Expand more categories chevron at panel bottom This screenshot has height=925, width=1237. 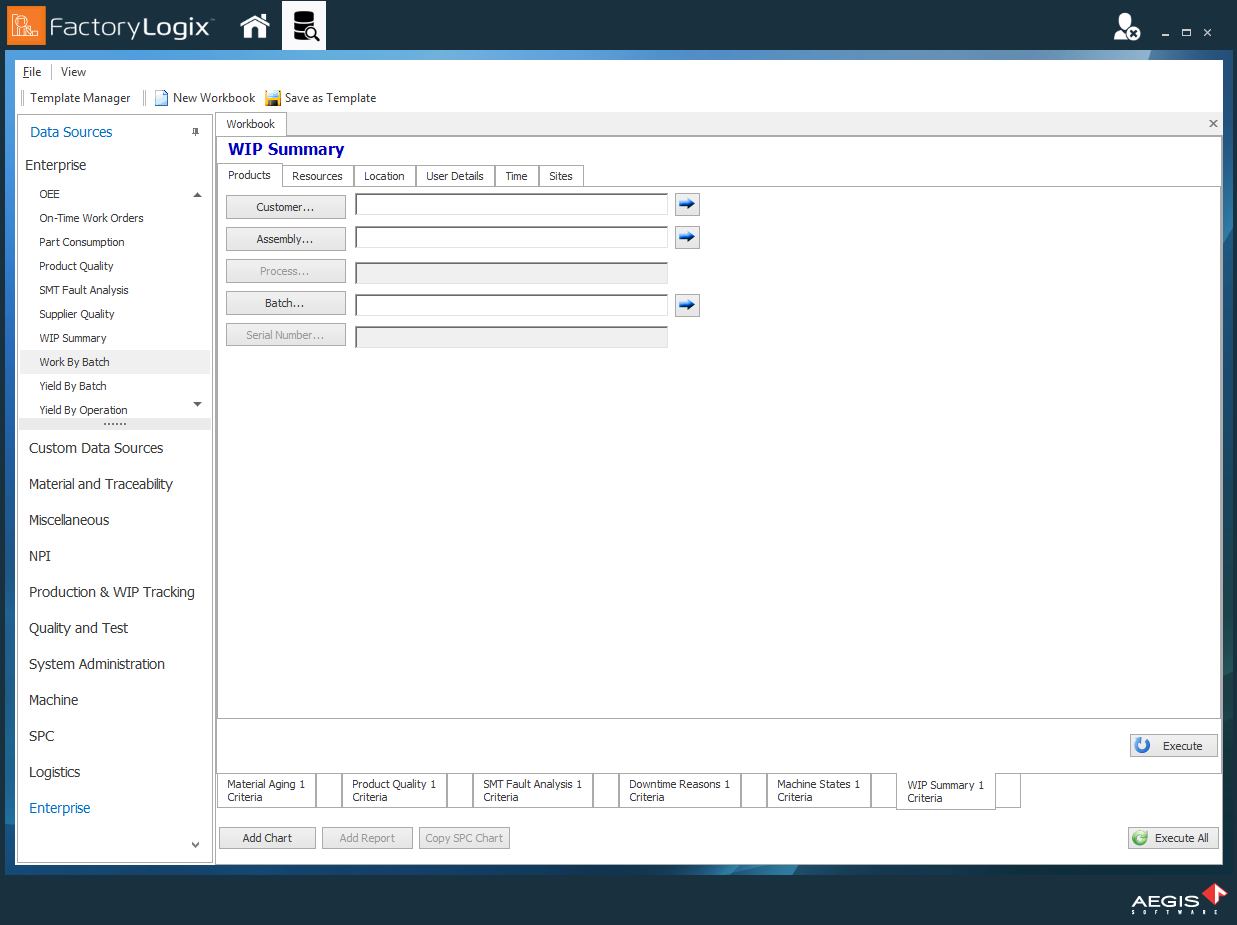coord(196,845)
